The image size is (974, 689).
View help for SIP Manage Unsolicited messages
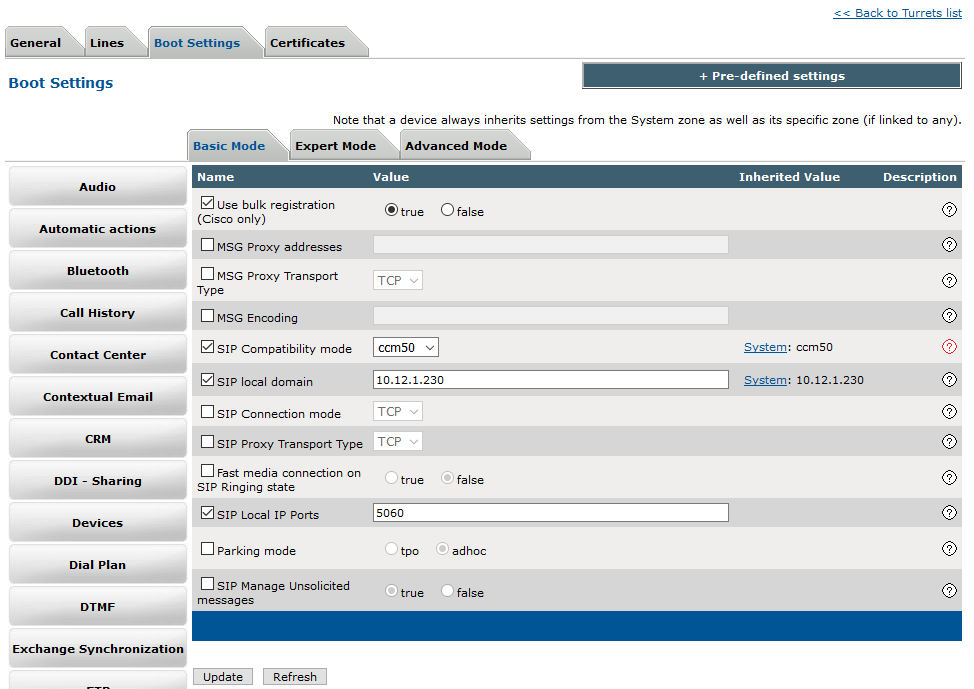point(949,590)
